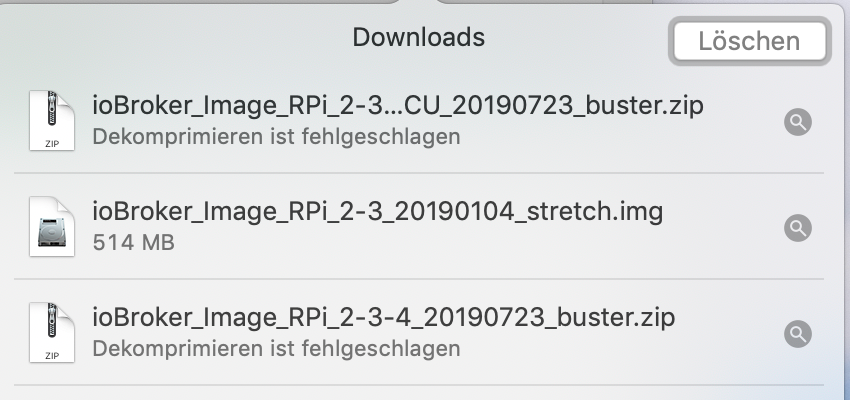Click the 514 MB size label

click(x=133, y=242)
